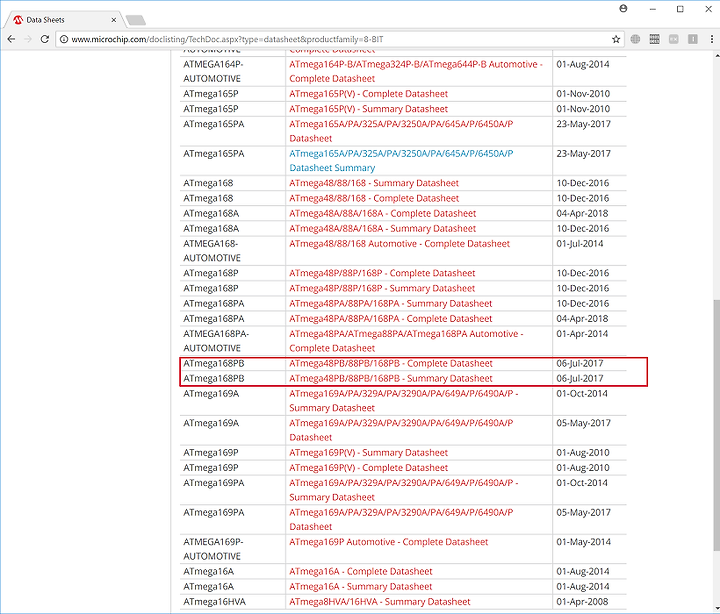Open the Chrome three-dot menu
This screenshot has height=614, width=720.
click(x=712, y=39)
